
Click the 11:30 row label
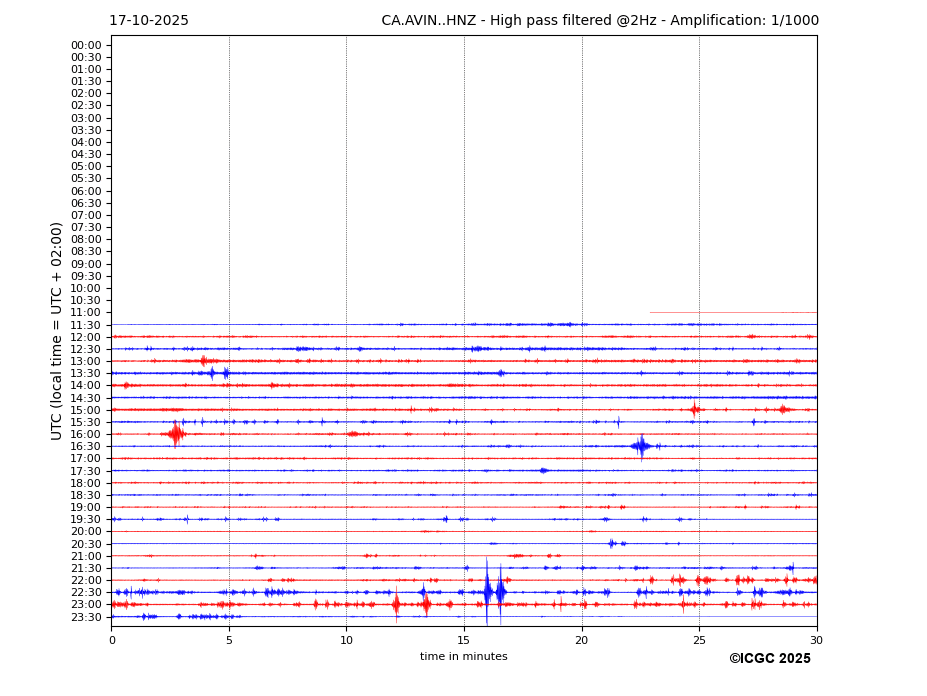click(x=86, y=325)
